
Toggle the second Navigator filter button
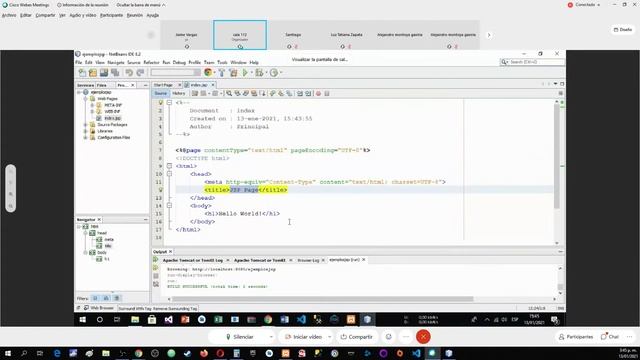[106, 298]
